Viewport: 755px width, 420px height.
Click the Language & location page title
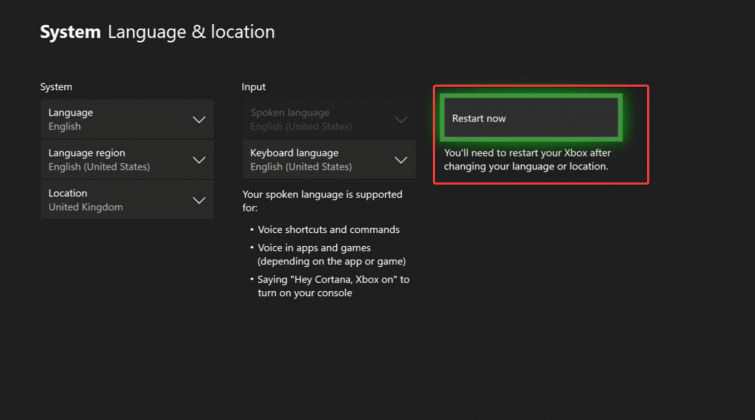click(190, 32)
